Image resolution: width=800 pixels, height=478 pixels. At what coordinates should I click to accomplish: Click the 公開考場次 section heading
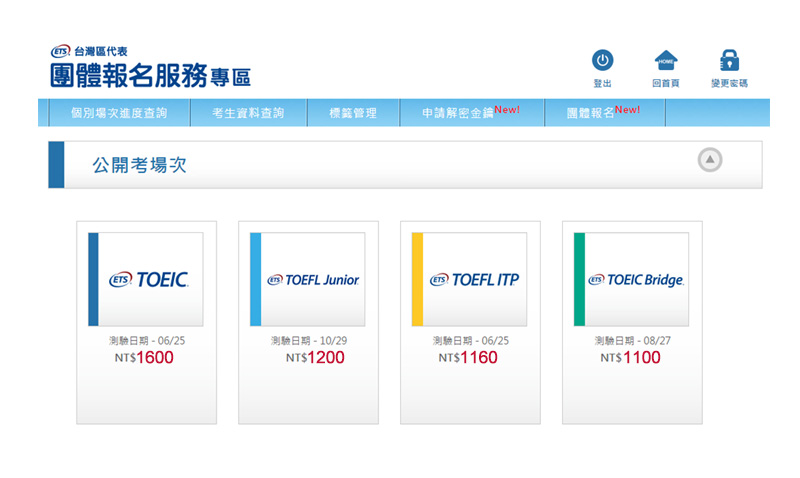(139, 165)
